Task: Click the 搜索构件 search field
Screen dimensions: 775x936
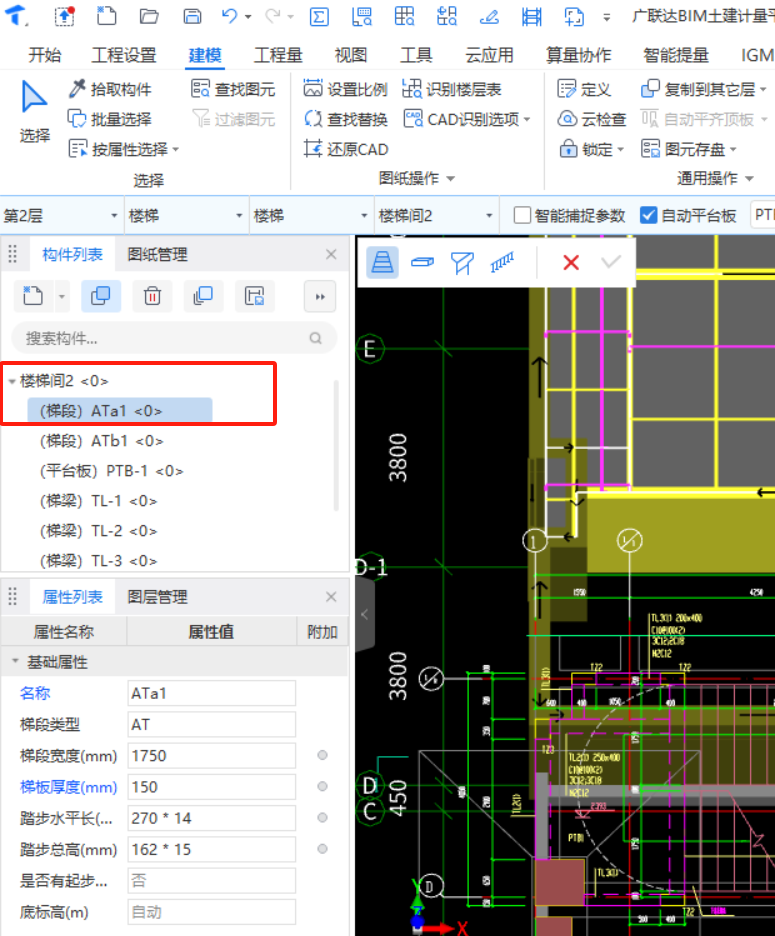Action: [x=174, y=338]
